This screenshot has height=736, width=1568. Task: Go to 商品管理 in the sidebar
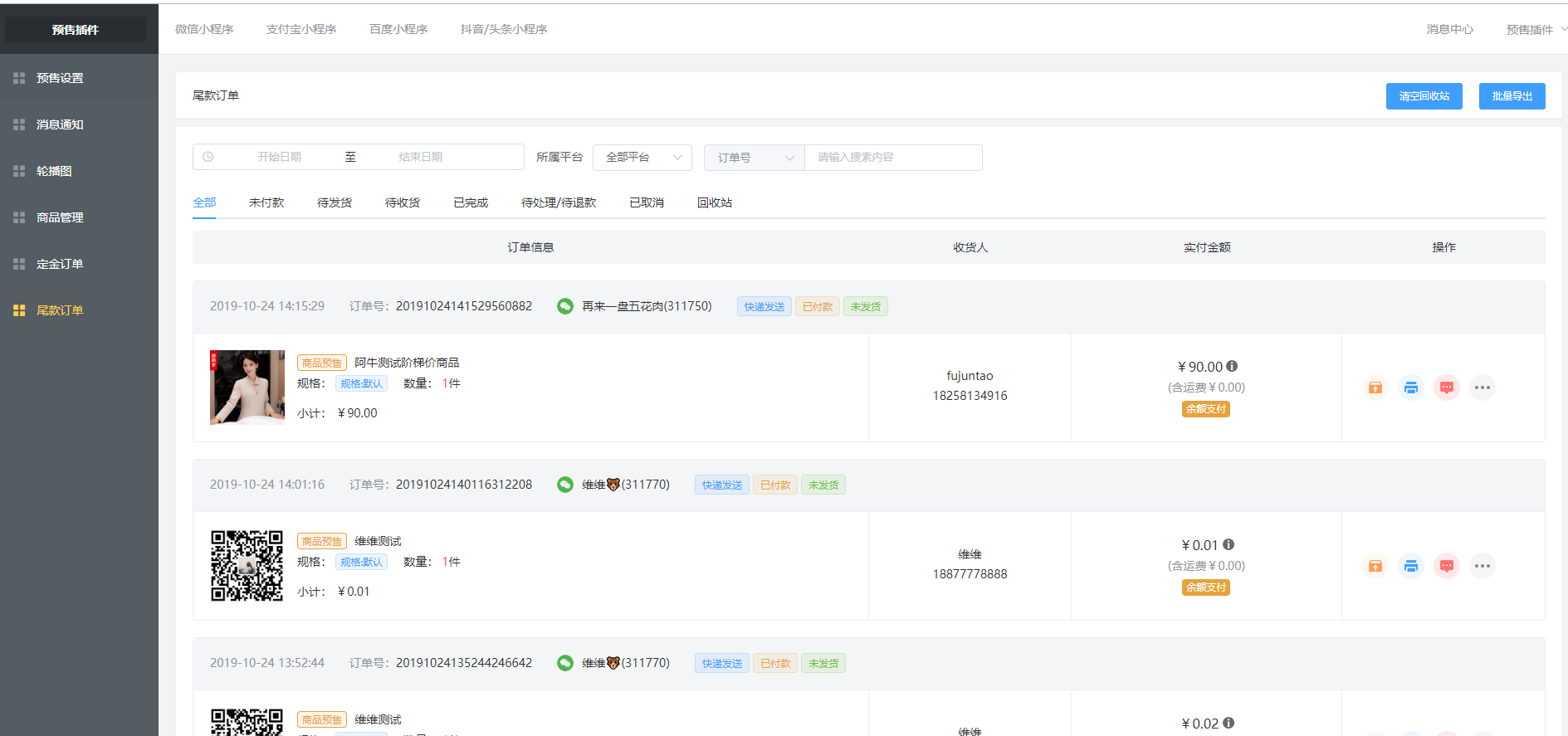(60, 217)
